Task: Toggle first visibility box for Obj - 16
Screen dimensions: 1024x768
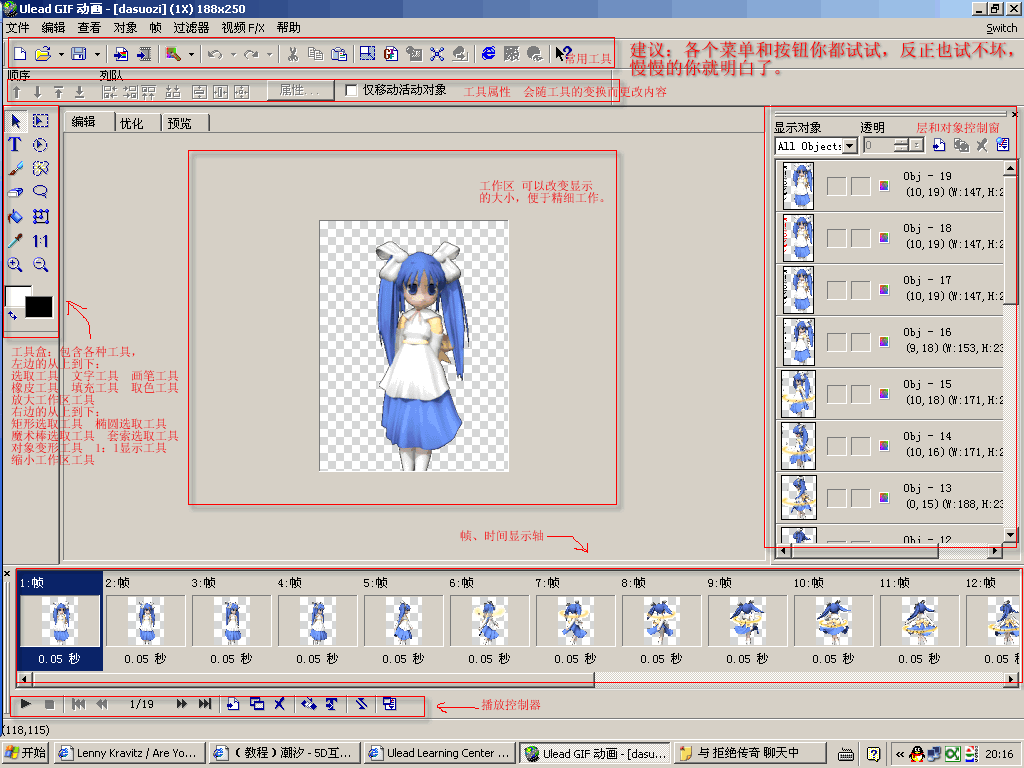Action: tap(837, 342)
